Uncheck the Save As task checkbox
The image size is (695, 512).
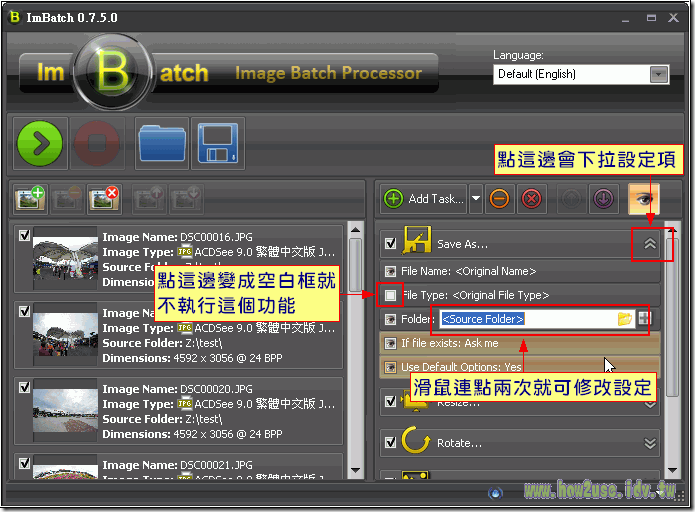point(390,243)
